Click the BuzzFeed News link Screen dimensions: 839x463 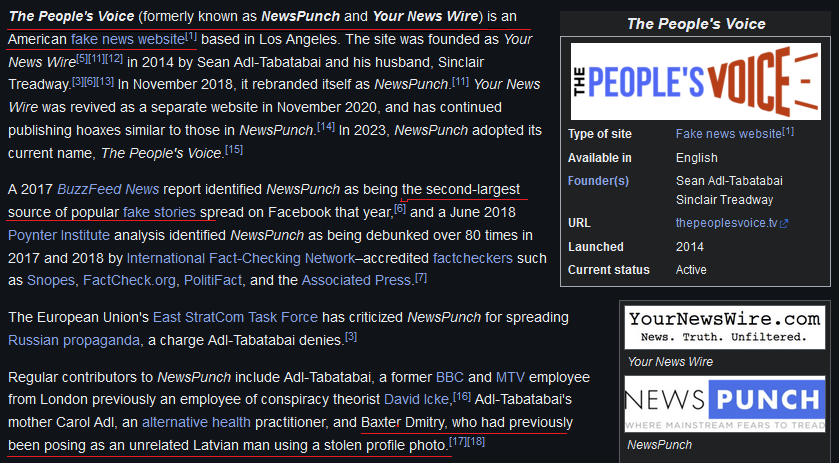tap(108, 189)
